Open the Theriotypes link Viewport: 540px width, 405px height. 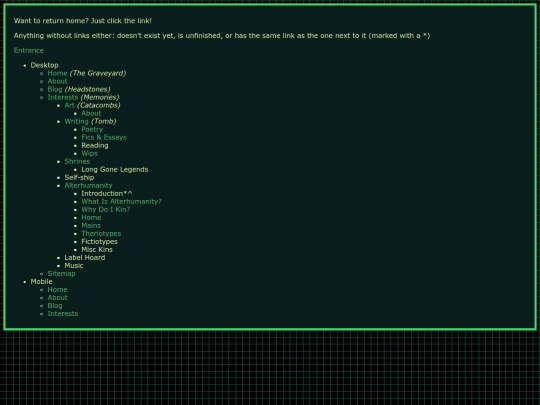101,233
